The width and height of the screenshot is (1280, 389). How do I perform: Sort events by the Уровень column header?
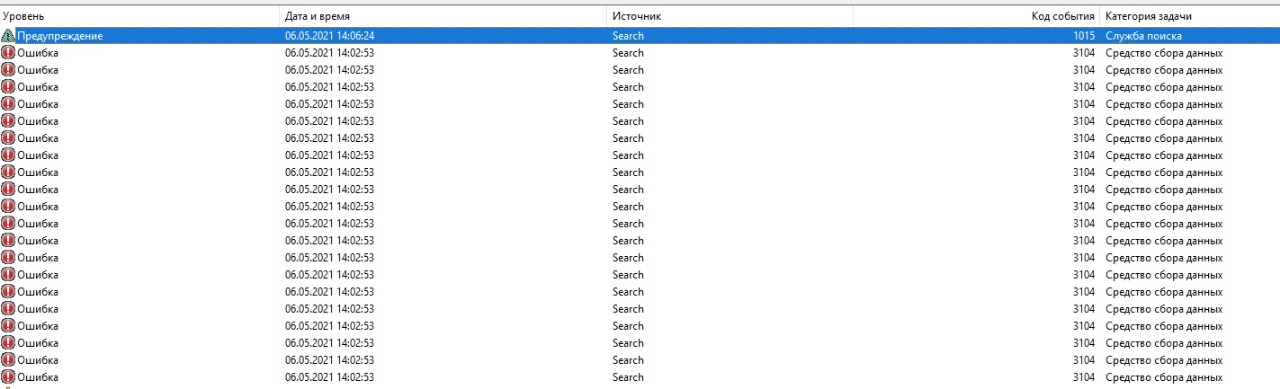pyautogui.click(x=139, y=16)
